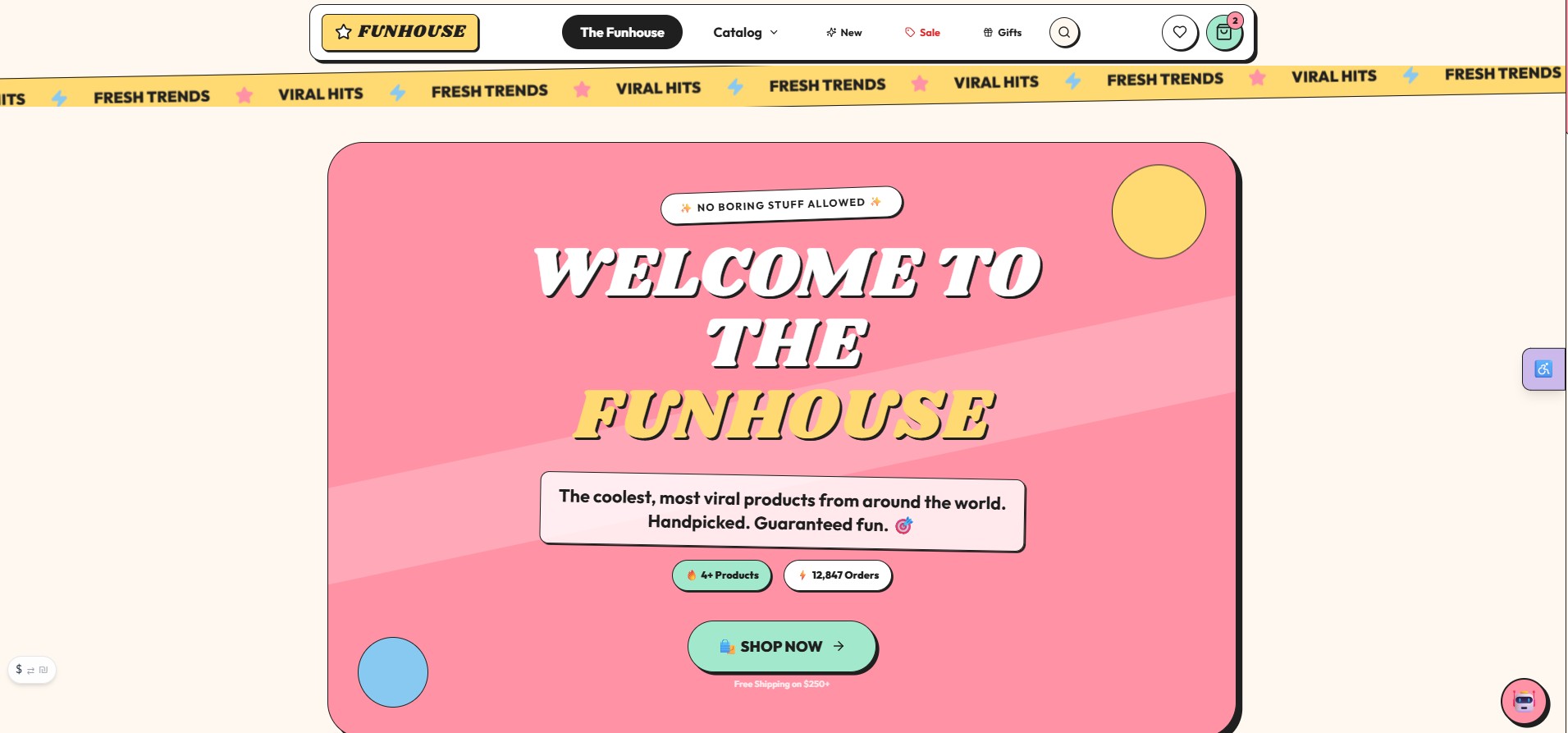The width and height of the screenshot is (1568, 733).
Task: Click the 12,847 Orders badge
Action: click(x=838, y=575)
